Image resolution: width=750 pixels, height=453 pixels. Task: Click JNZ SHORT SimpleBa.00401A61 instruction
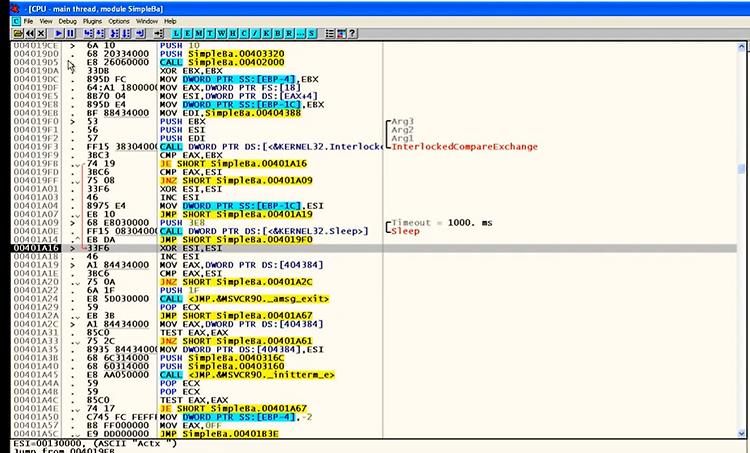point(236,341)
